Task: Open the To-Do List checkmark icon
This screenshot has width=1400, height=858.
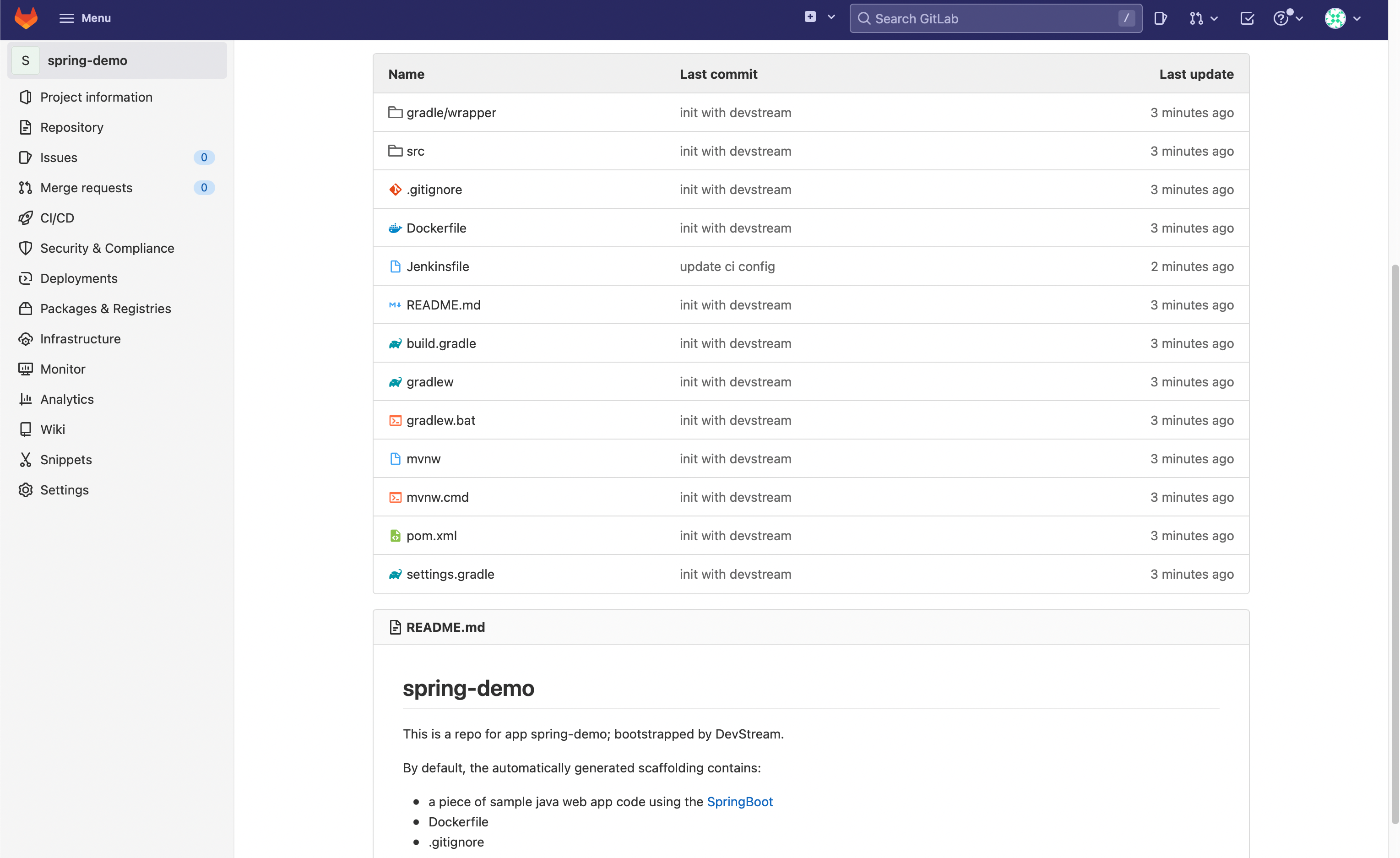Action: tap(1247, 19)
